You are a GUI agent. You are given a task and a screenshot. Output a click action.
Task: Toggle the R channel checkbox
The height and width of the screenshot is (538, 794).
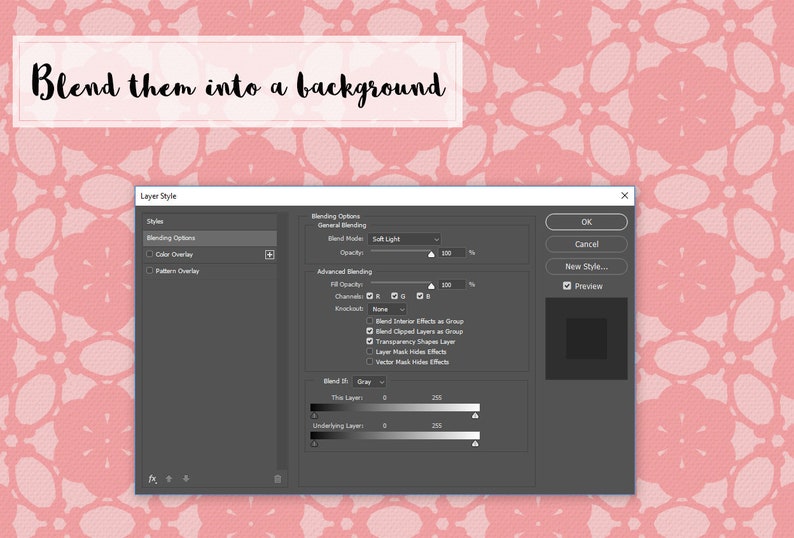click(370, 296)
